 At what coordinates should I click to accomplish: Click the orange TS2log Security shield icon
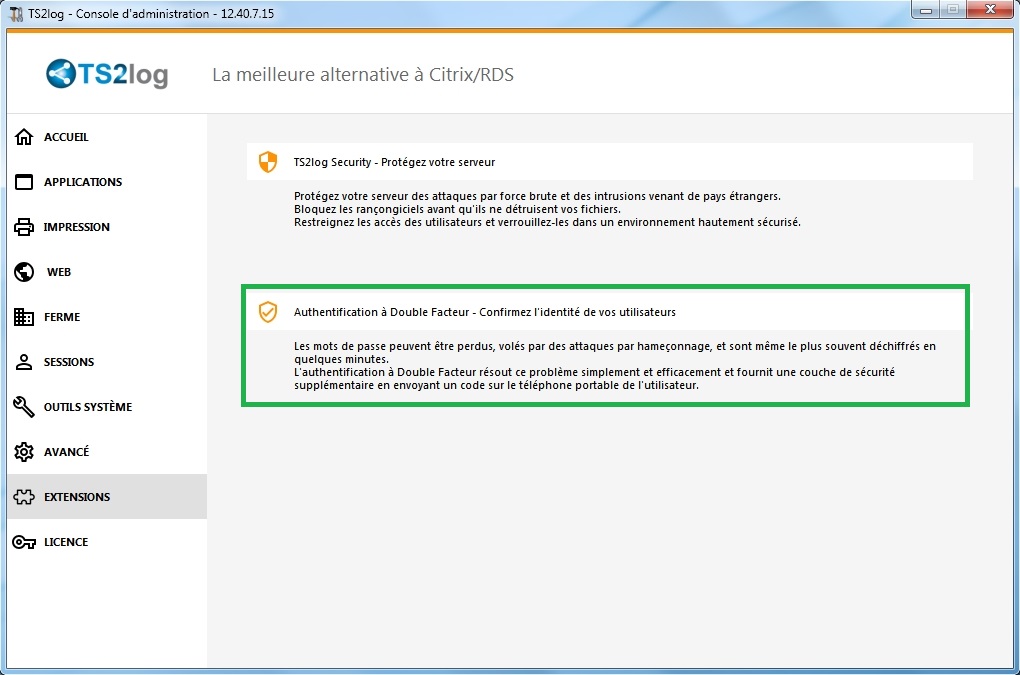[x=268, y=162]
